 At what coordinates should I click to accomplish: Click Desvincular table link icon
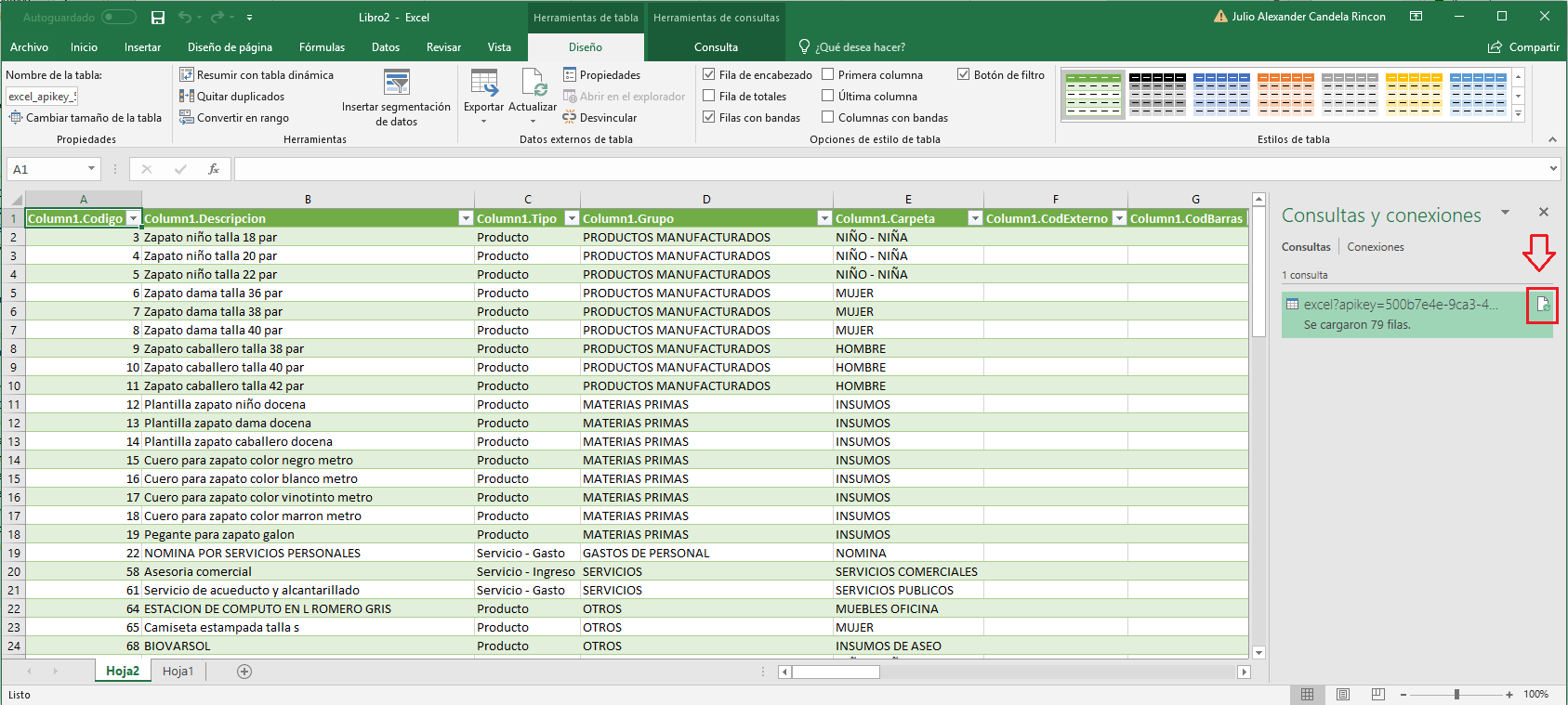pyautogui.click(x=570, y=118)
